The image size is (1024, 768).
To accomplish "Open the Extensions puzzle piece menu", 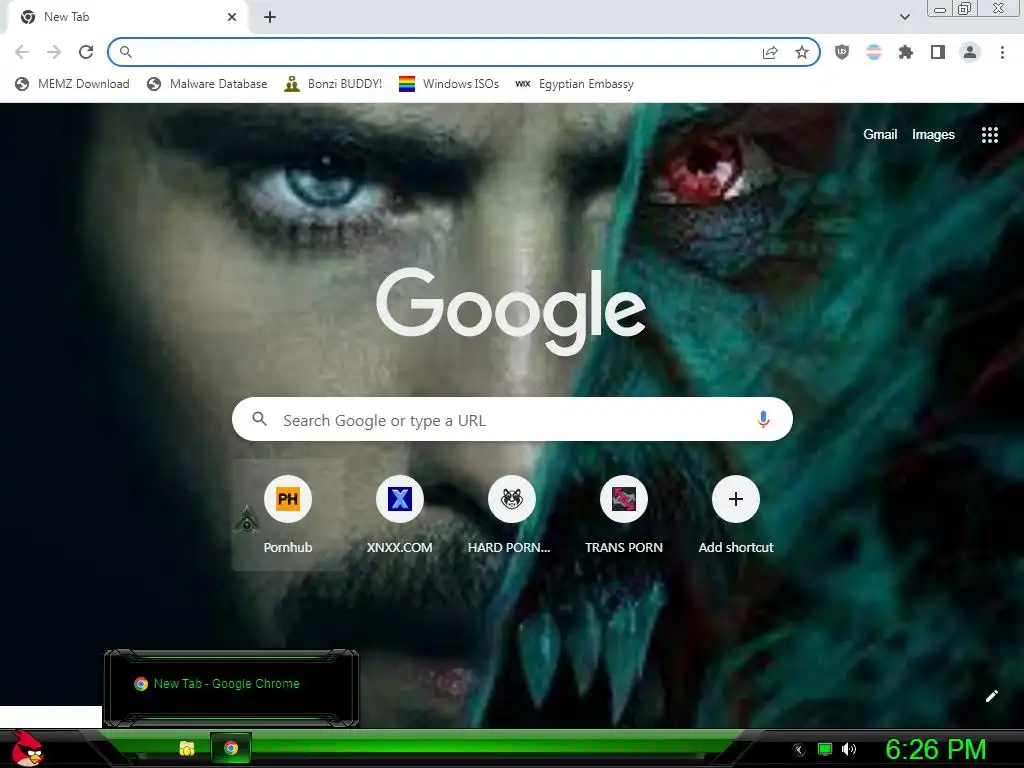I will [x=906, y=52].
